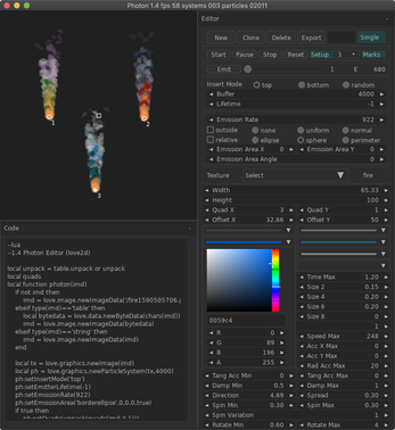
Task: Decrease Quad Y value
Action: tap(301, 210)
